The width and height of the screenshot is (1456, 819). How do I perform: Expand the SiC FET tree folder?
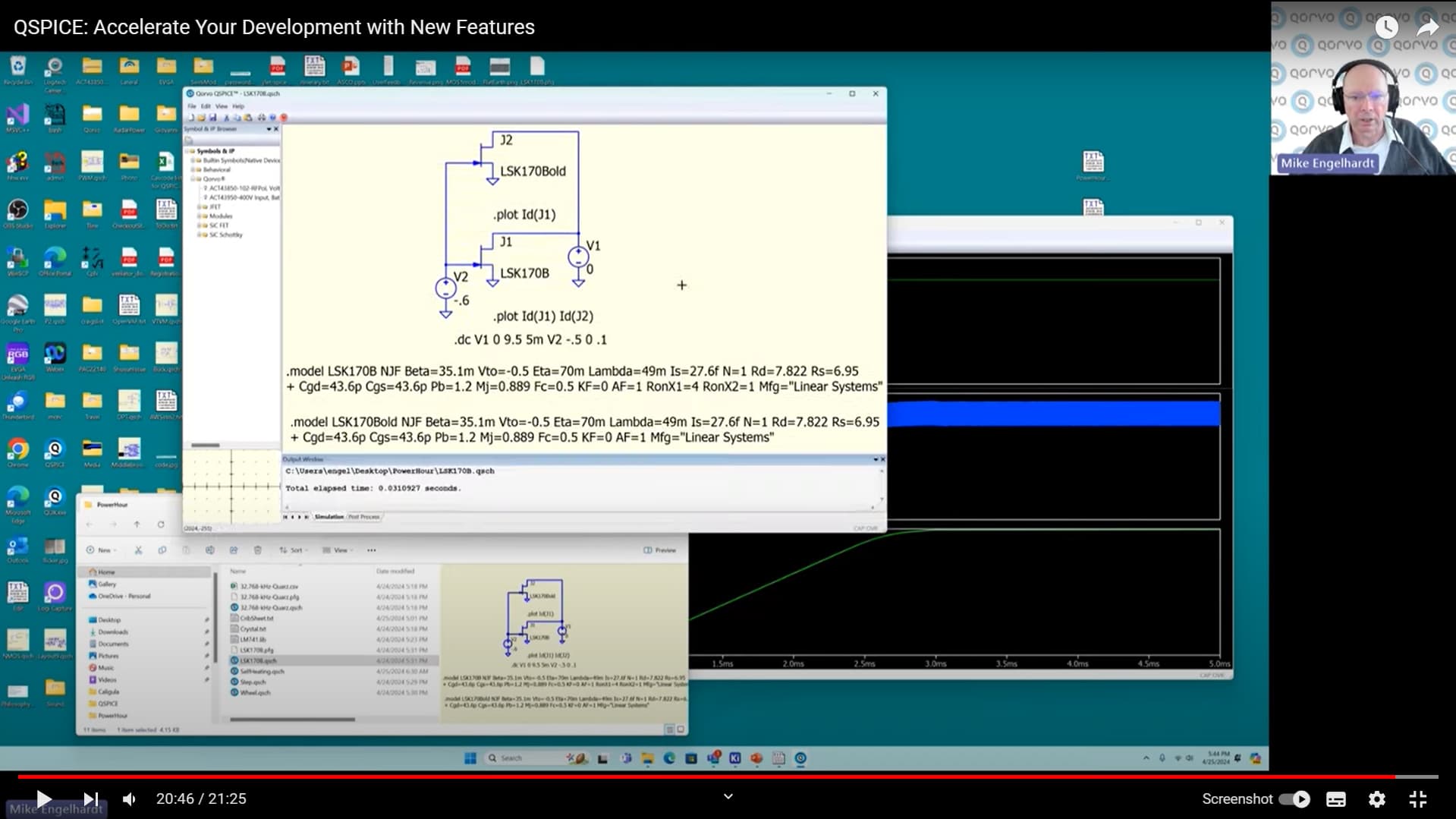tap(199, 225)
